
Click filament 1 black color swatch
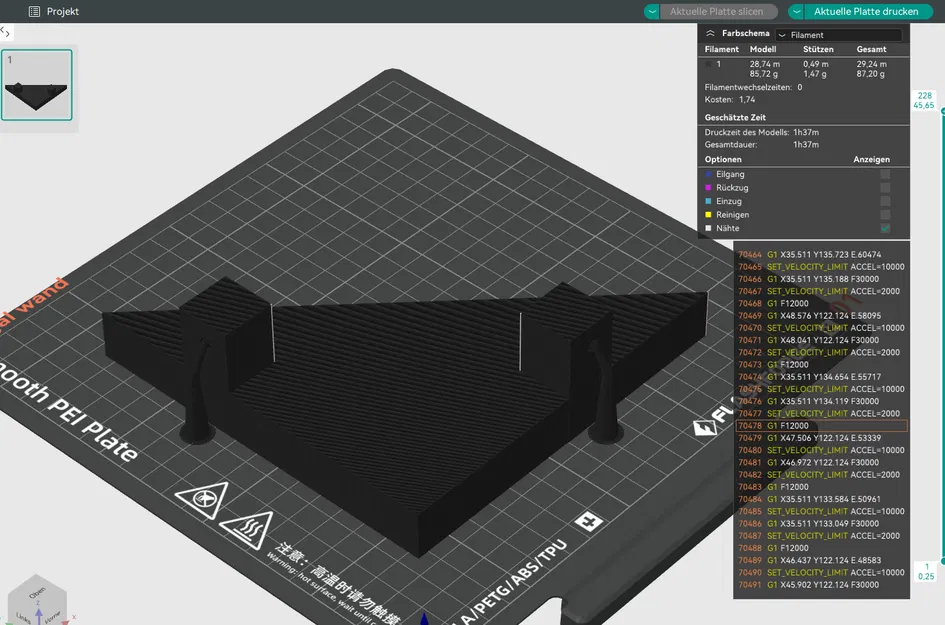tap(709, 64)
